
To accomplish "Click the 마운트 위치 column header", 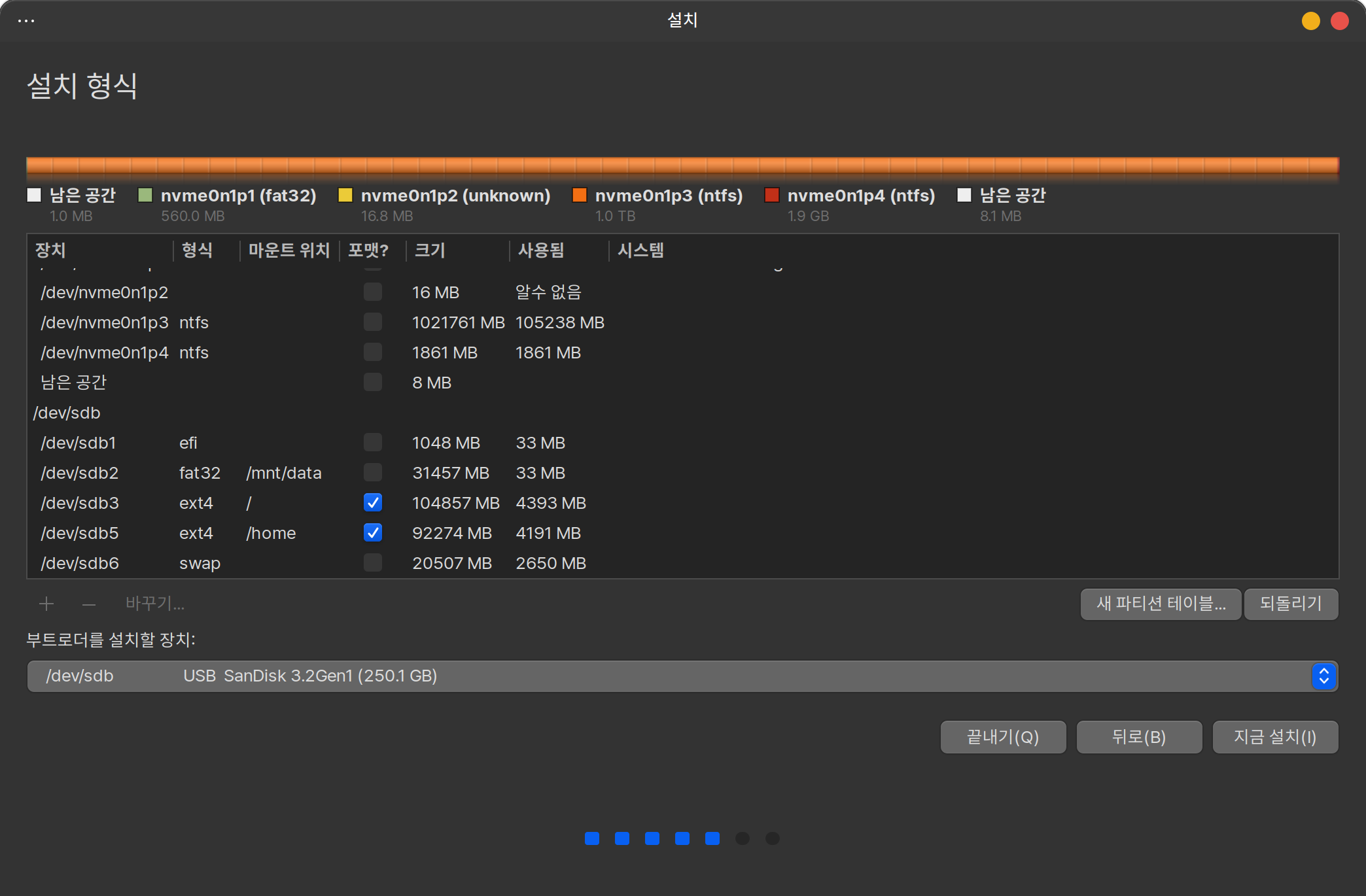I will pyautogui.click(x=289, y=250).
